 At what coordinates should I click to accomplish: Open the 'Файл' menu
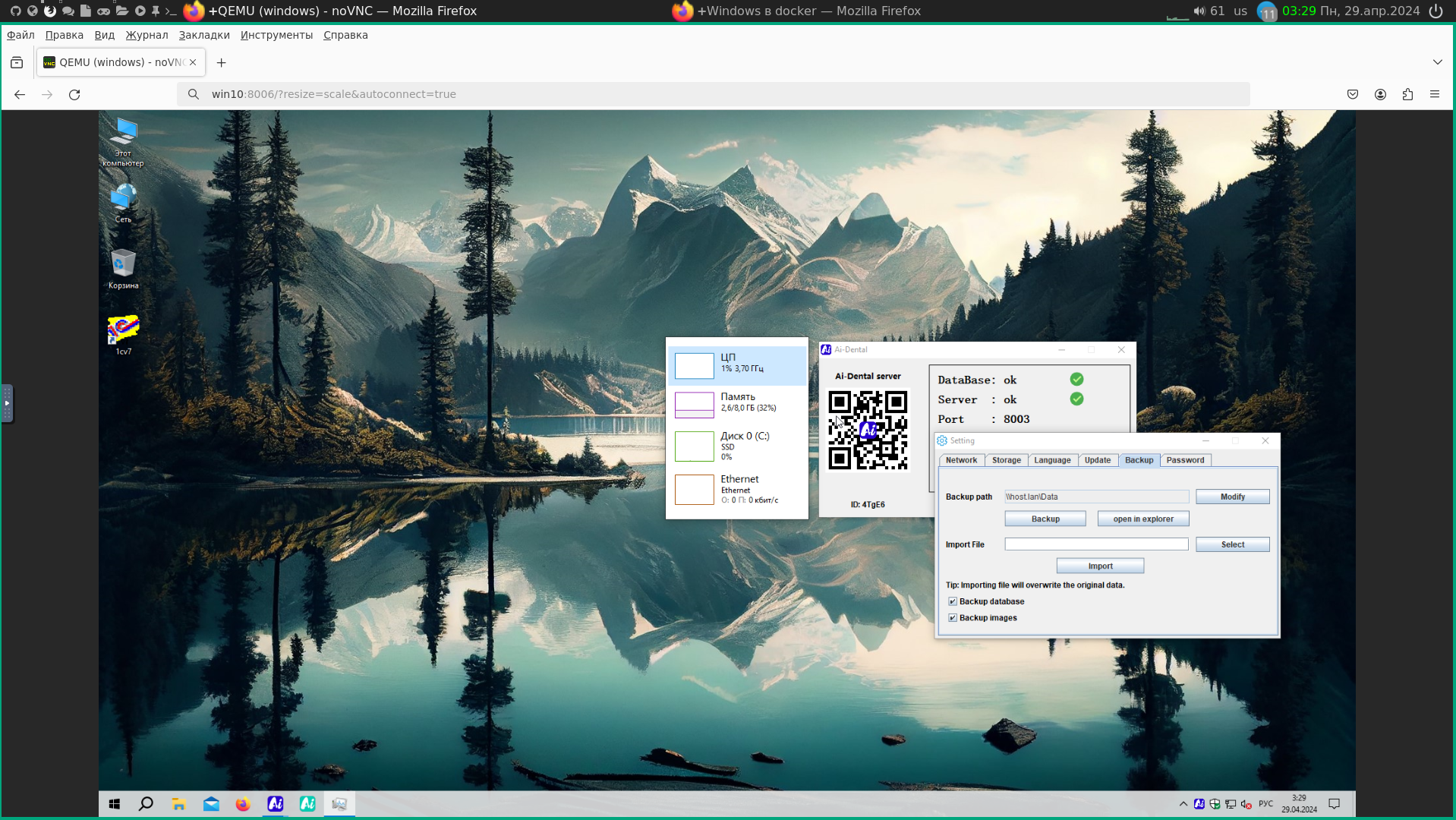[20, 35]
